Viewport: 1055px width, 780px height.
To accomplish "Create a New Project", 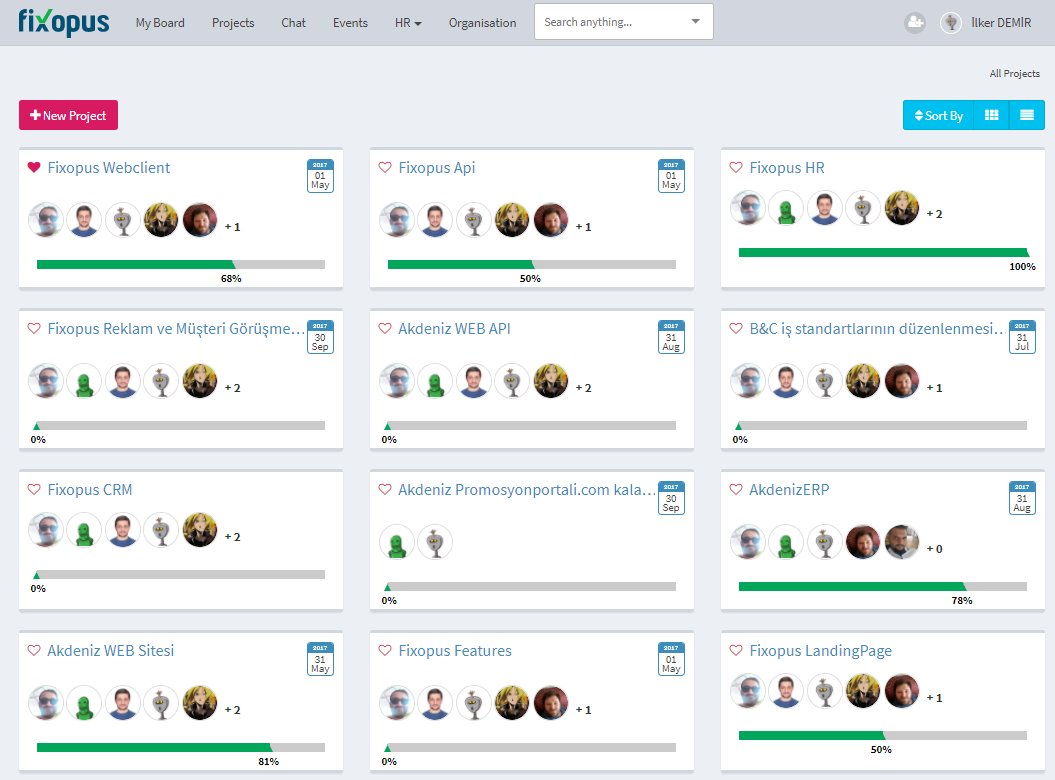I will pos(69,115).
